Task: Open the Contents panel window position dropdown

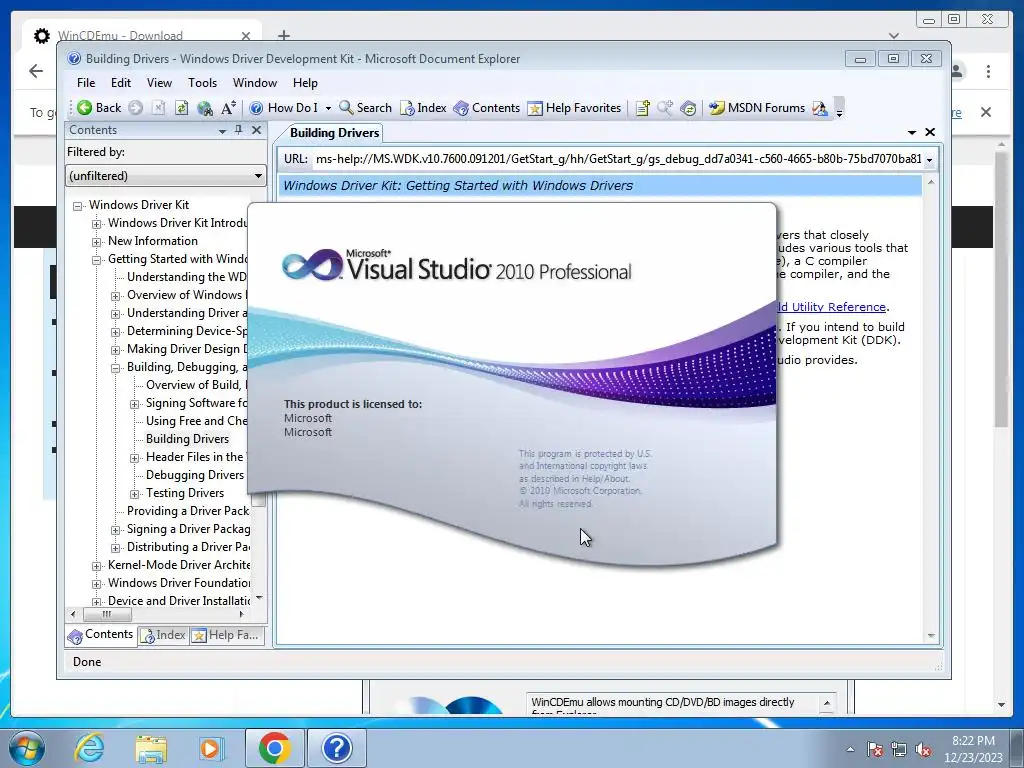Action: pyautogui.click(x=222, y=131)
